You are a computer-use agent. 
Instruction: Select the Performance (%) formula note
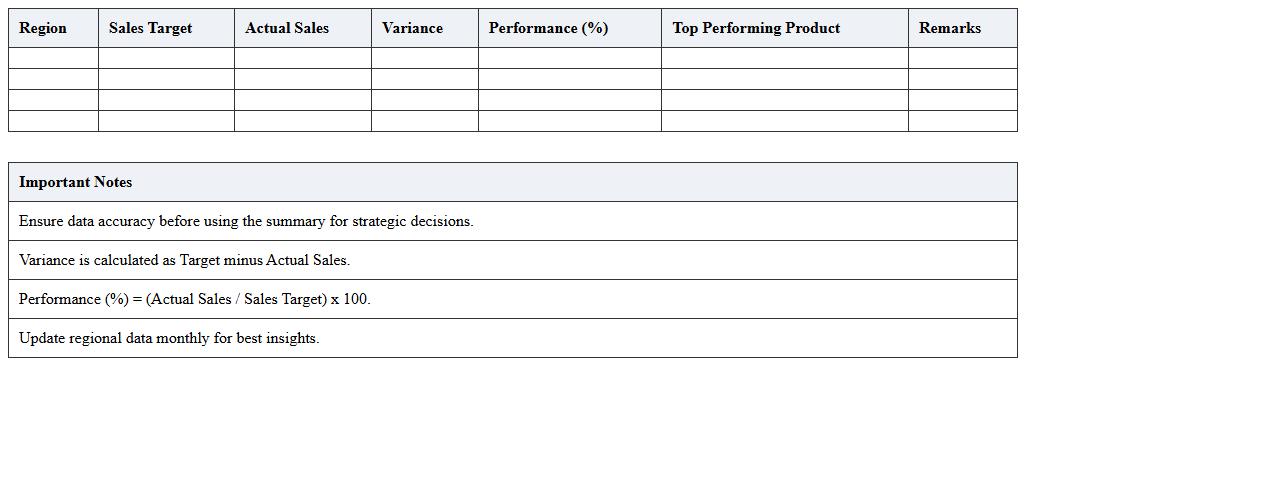[195, 299]
